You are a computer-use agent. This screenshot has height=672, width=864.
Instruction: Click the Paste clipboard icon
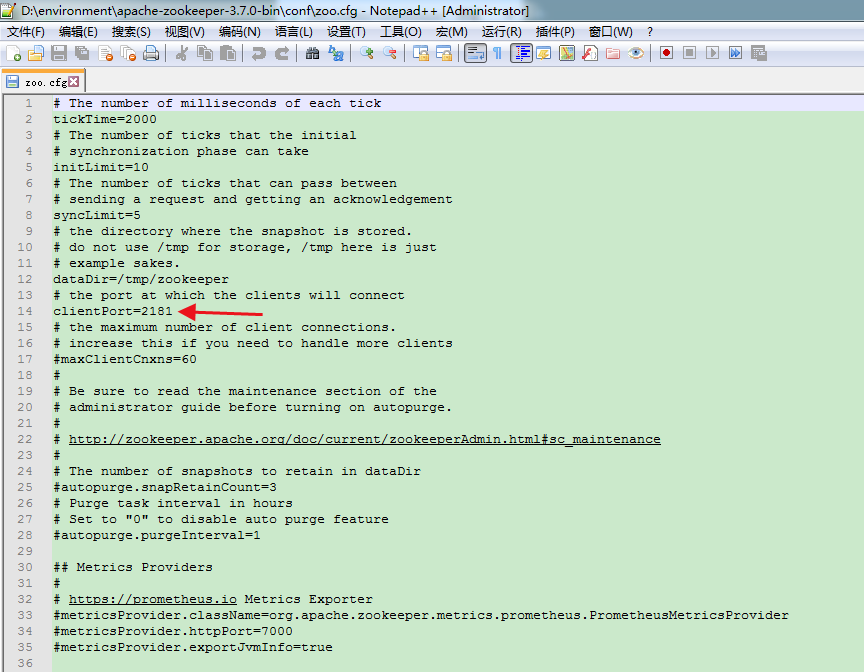pos(228,53)
